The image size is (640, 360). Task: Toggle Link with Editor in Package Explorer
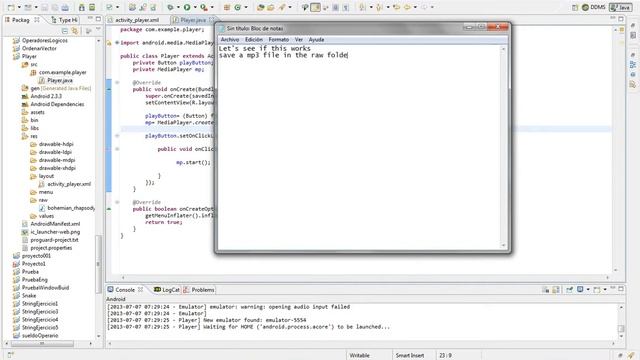(75, 31)
